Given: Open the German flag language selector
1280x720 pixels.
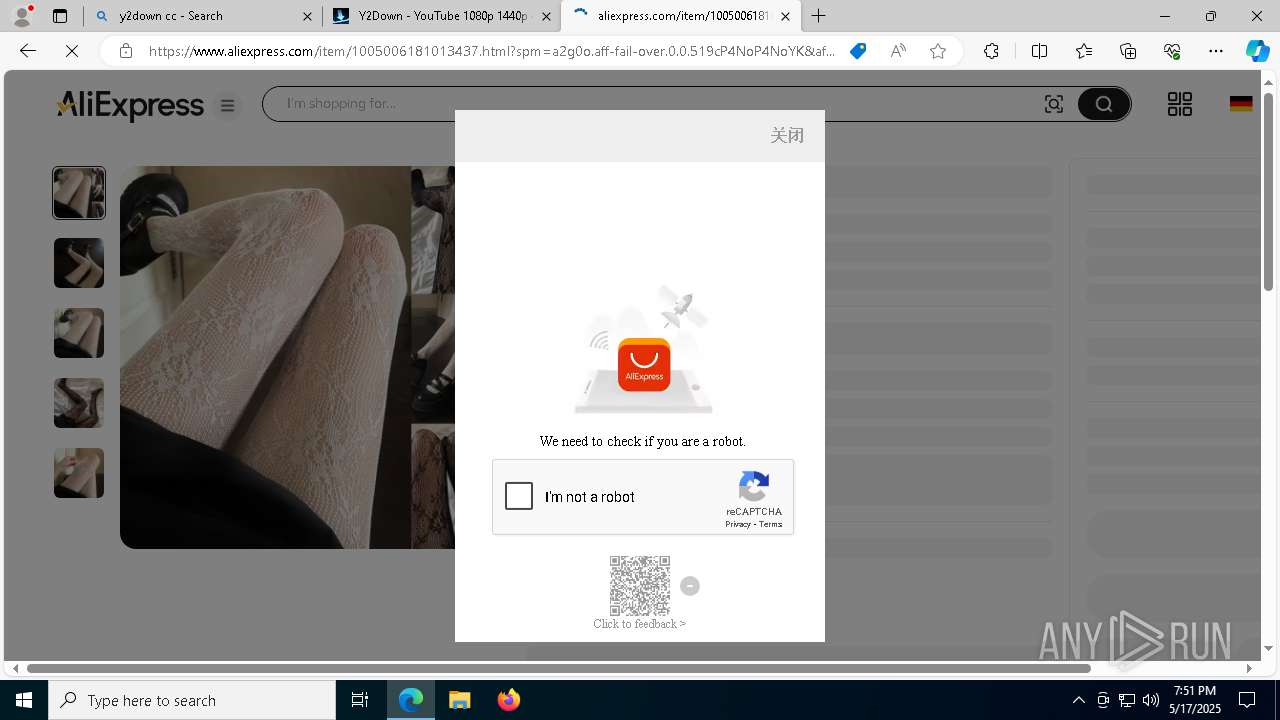Looking at the screenshot, I should tap(1241, 104).
